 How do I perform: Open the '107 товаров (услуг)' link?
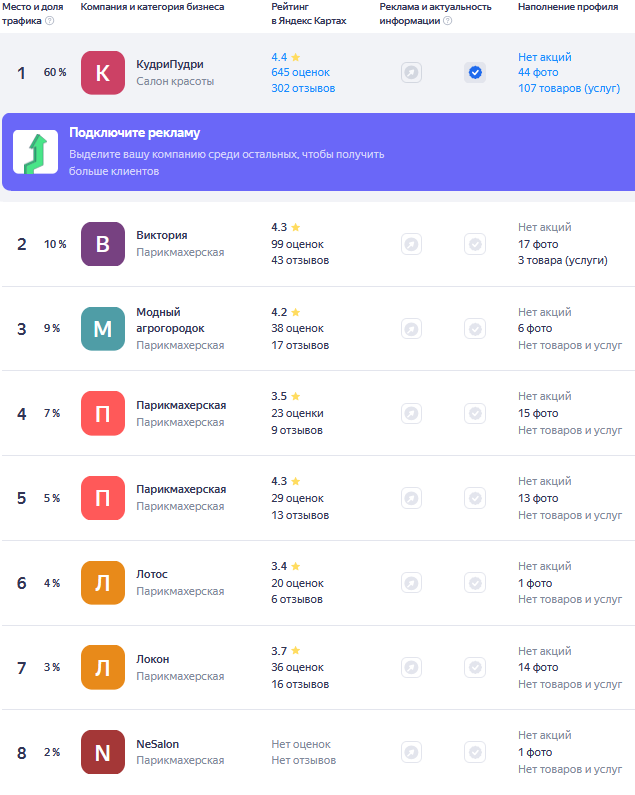(569, 88)
